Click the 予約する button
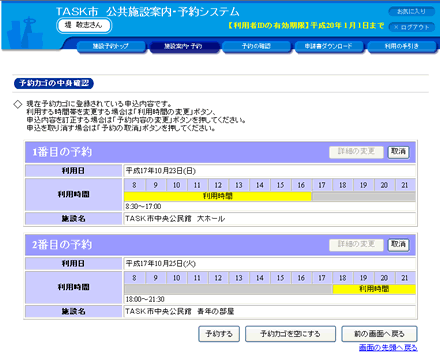440x363 pixels. tap(219, 334)
